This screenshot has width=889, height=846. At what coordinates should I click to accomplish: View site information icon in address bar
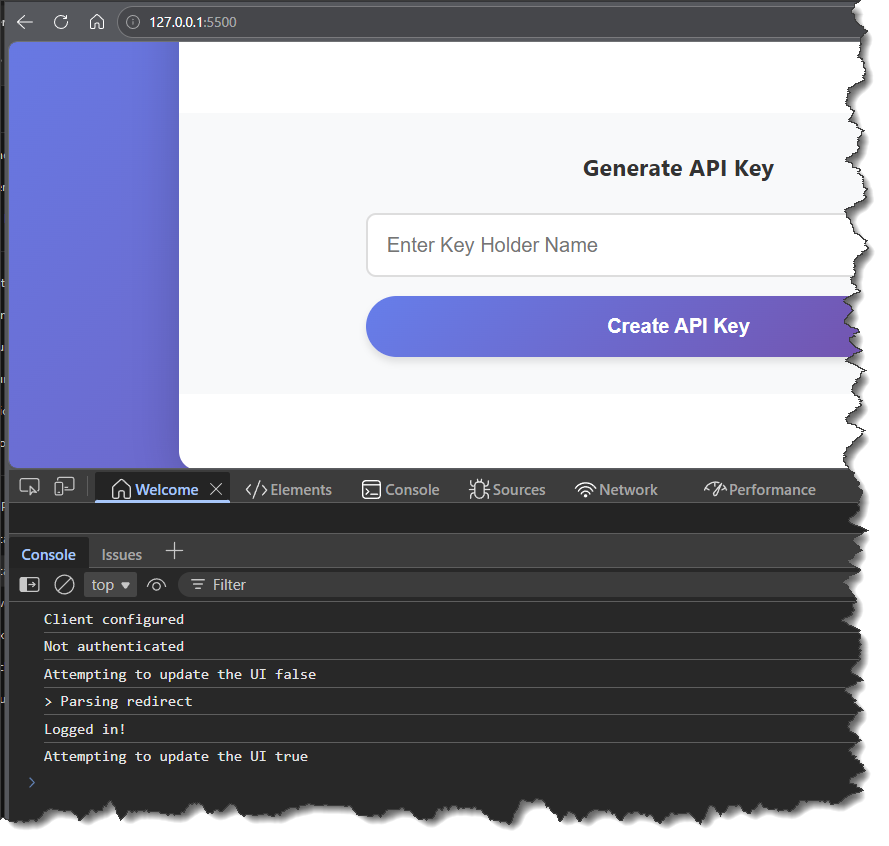(x=133, y=22)
